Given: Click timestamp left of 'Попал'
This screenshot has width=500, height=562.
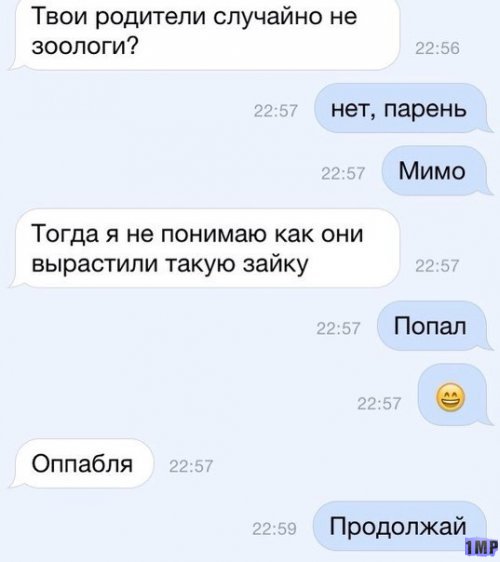Looking at the screenshot, I should (338, 328).
